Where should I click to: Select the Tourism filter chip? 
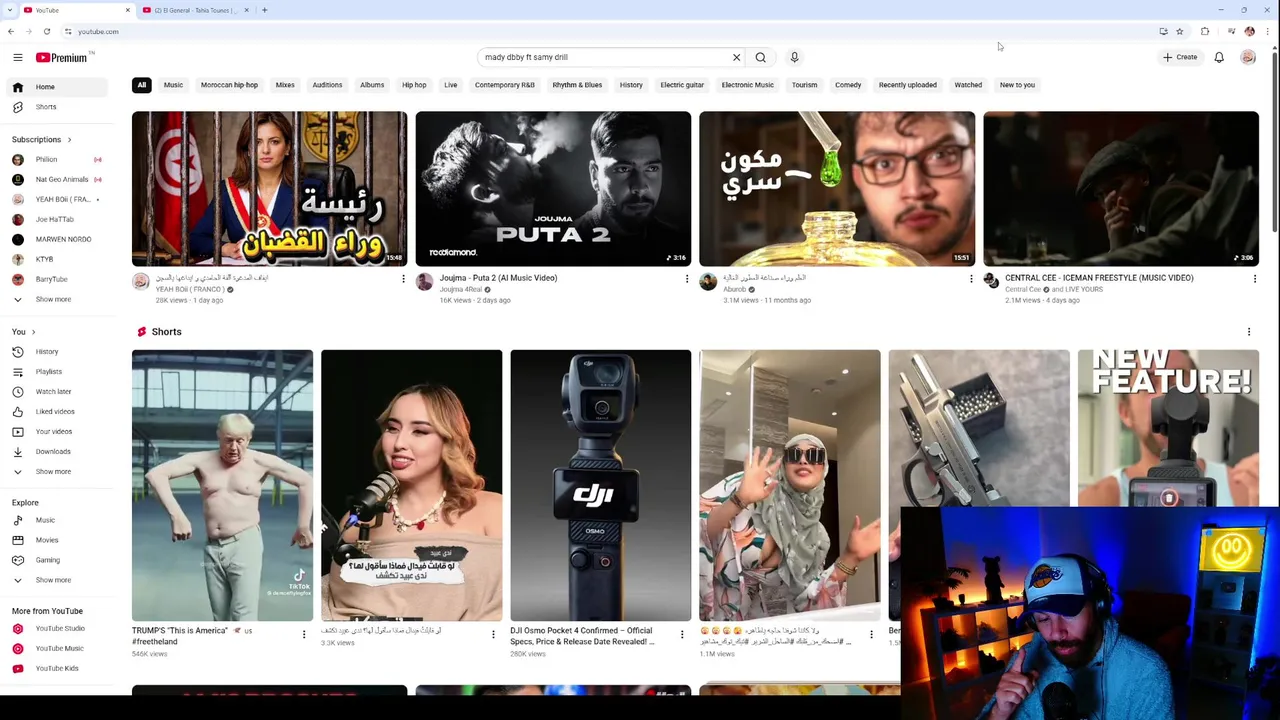pos(804,85)
